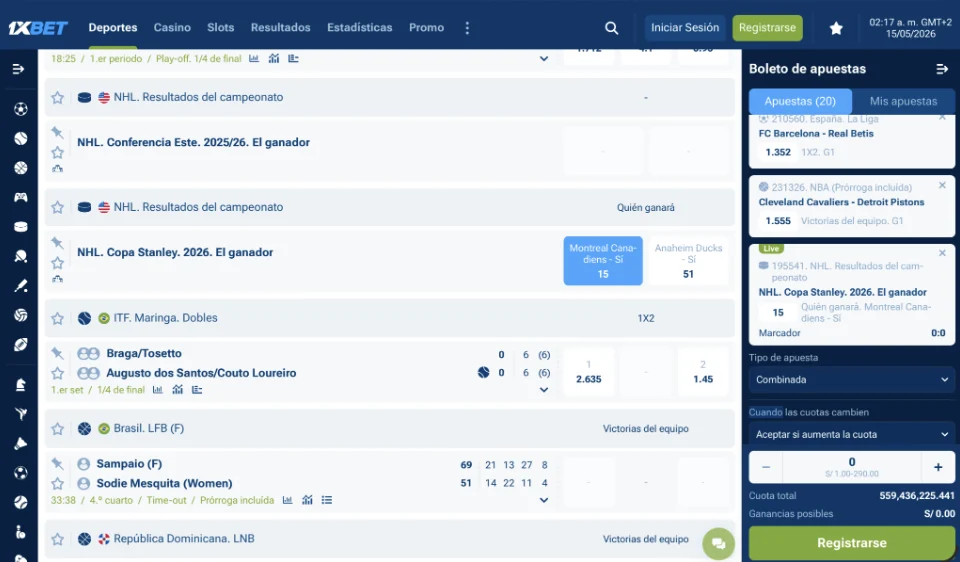
Task: Switch to Mis apuestas tab
Action: coord(903,101)
